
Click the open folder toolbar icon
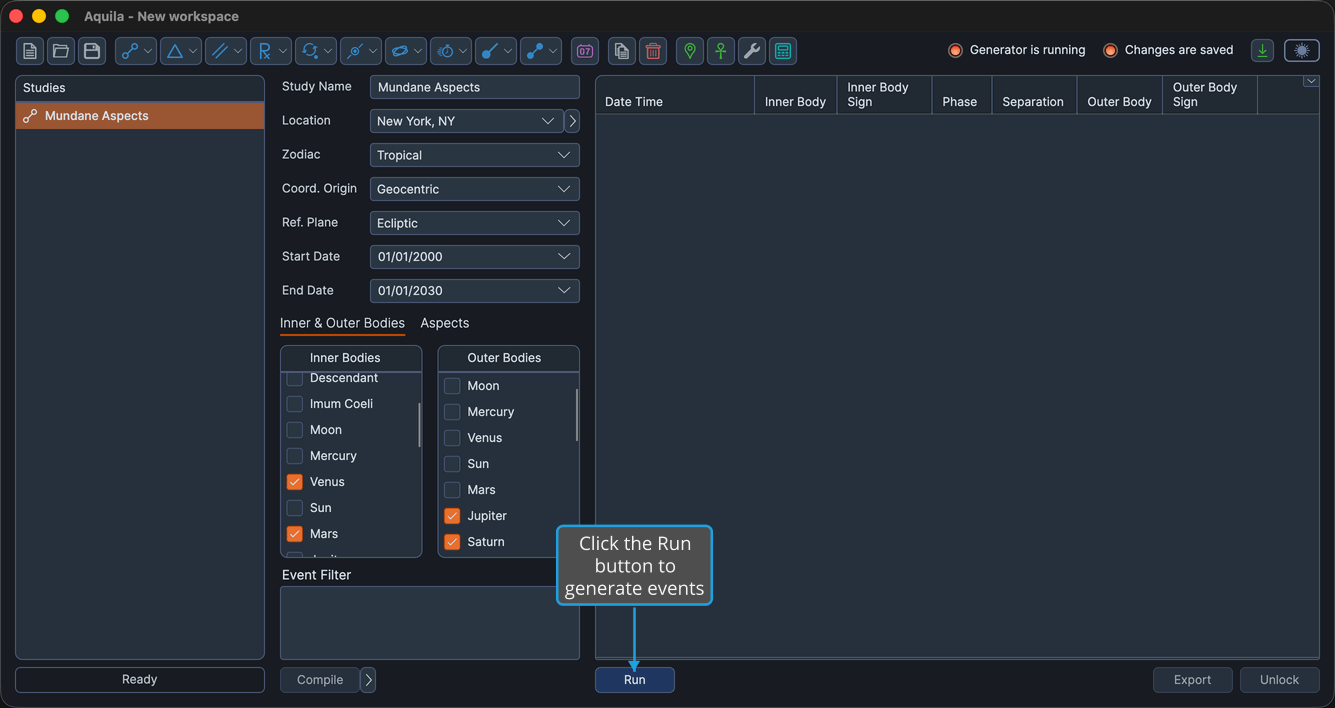click(61, 51)
